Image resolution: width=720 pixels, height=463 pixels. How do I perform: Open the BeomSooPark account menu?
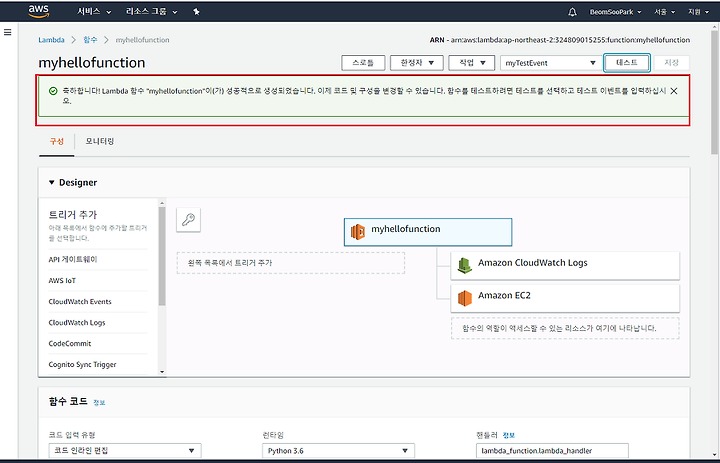point(615,12)
